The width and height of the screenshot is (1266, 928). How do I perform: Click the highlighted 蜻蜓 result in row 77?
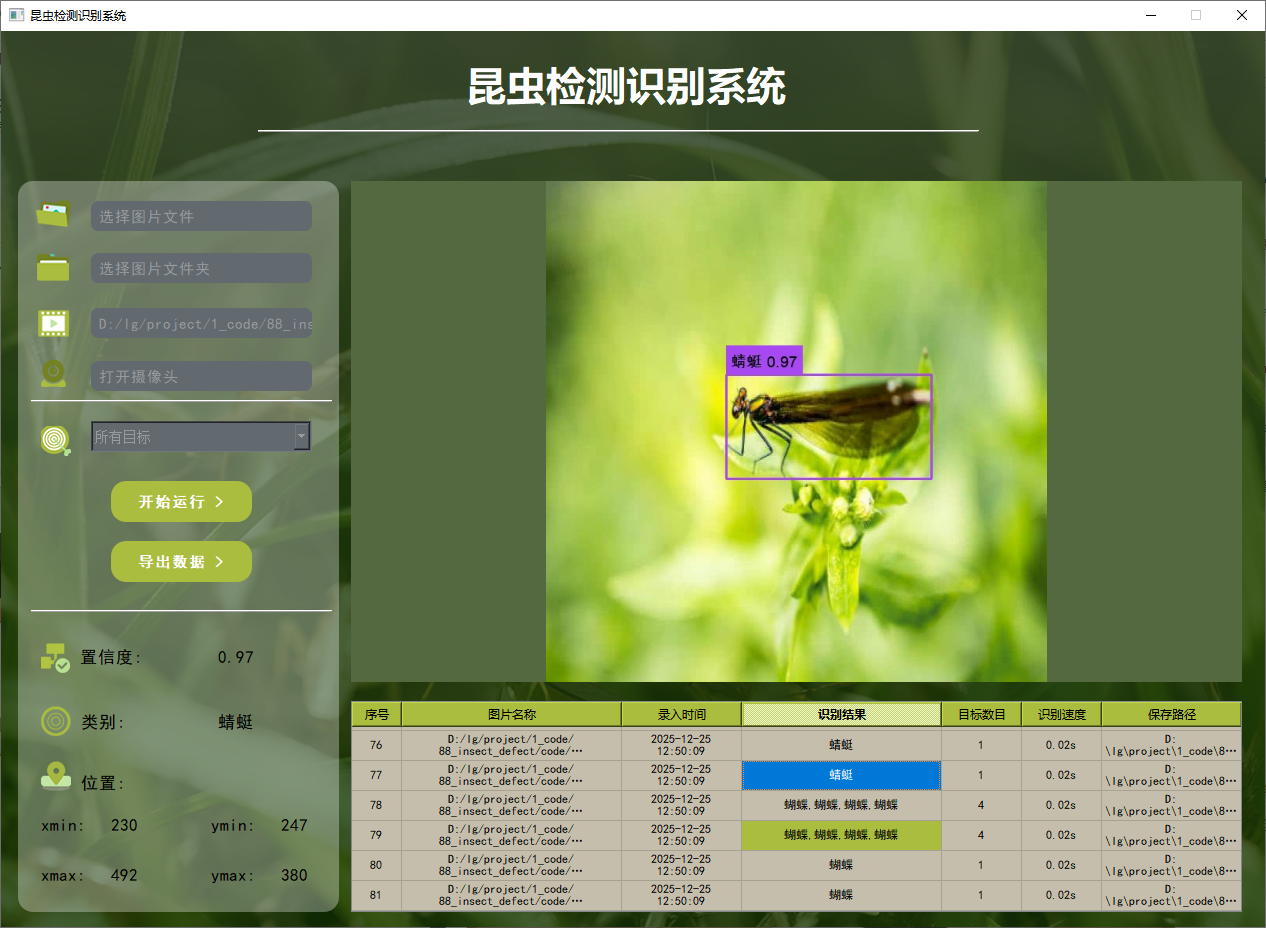coord(841,775)
